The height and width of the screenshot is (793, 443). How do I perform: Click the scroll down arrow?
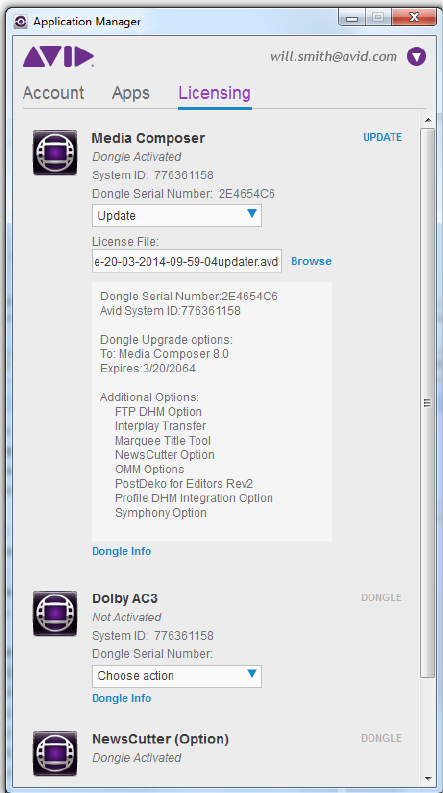(428, 778)
